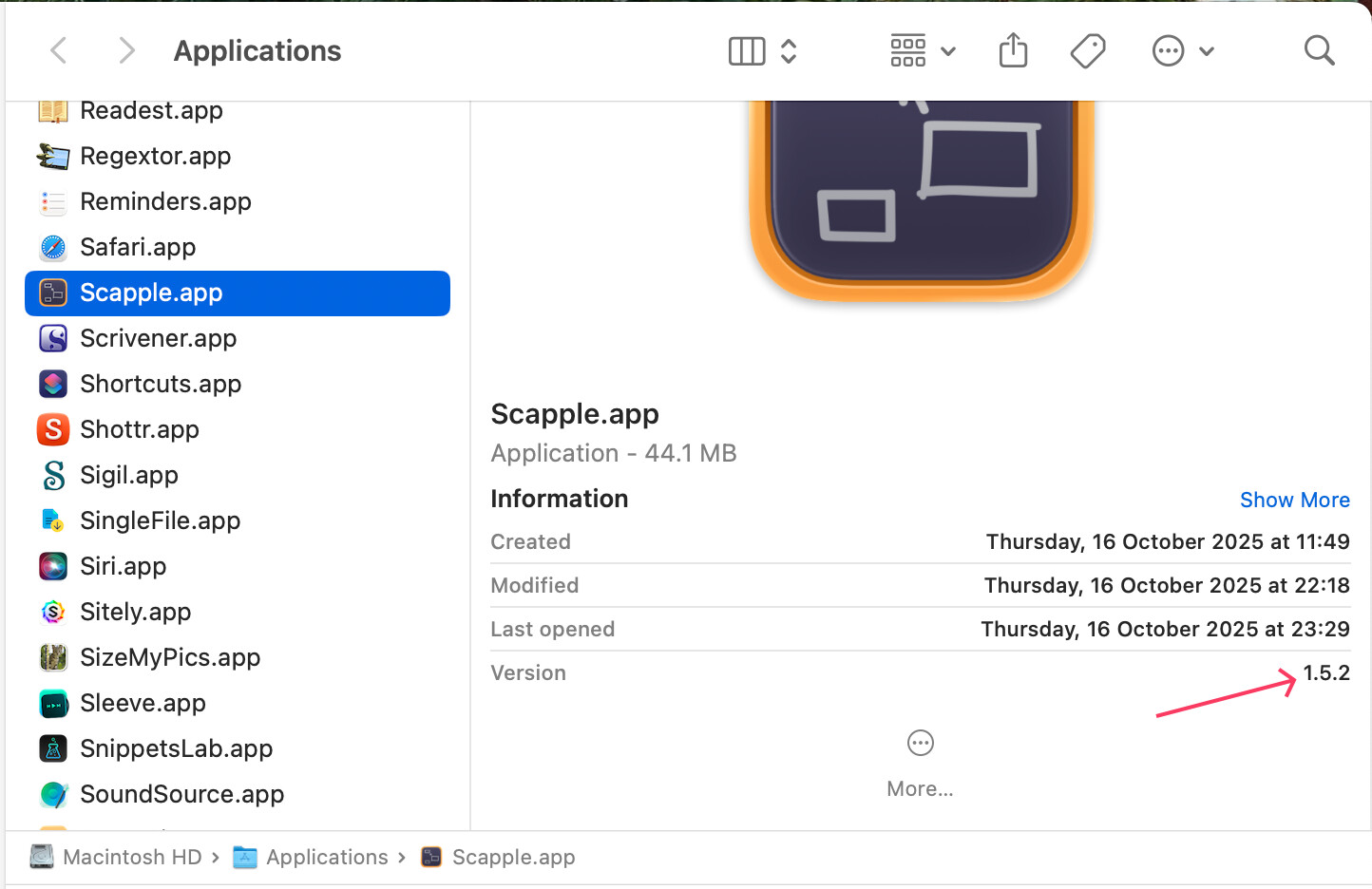Select the SnippetsLab.app icon entry
The width and height of the screenshot is (1372, 889).
[53, 748]
